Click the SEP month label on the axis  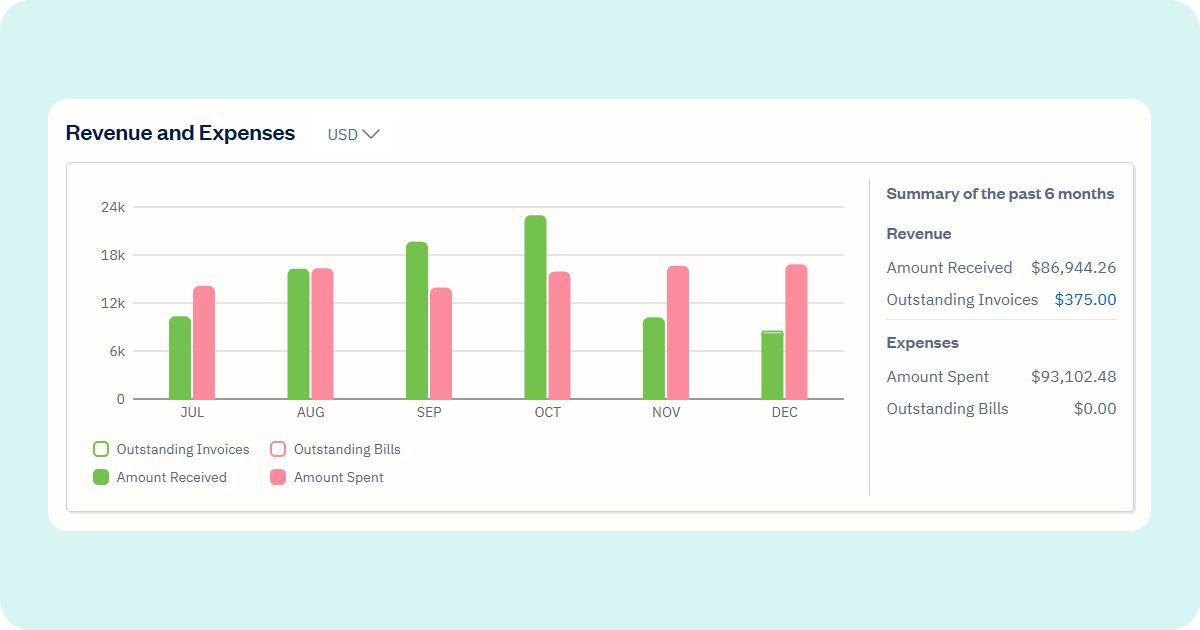(430, 411)
